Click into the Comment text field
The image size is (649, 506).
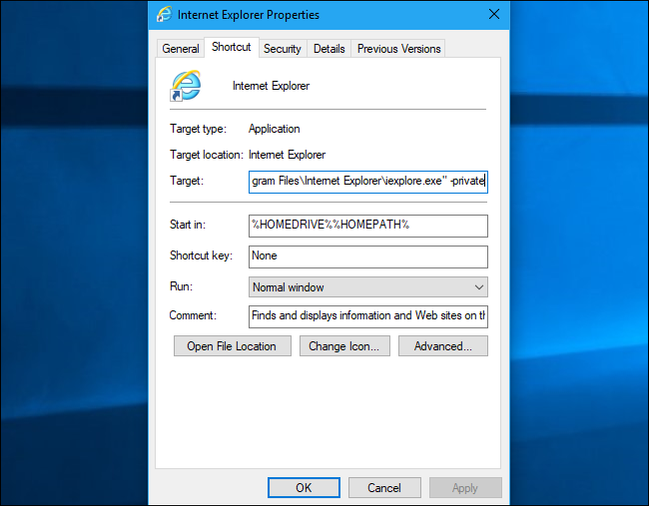[367, 316]
